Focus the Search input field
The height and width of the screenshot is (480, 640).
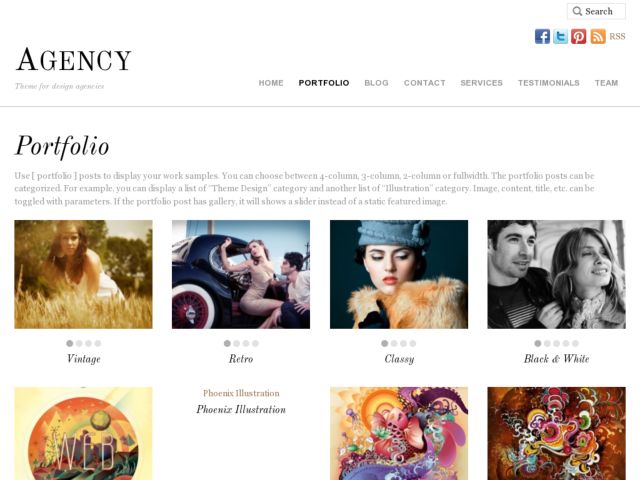point(596,11)
